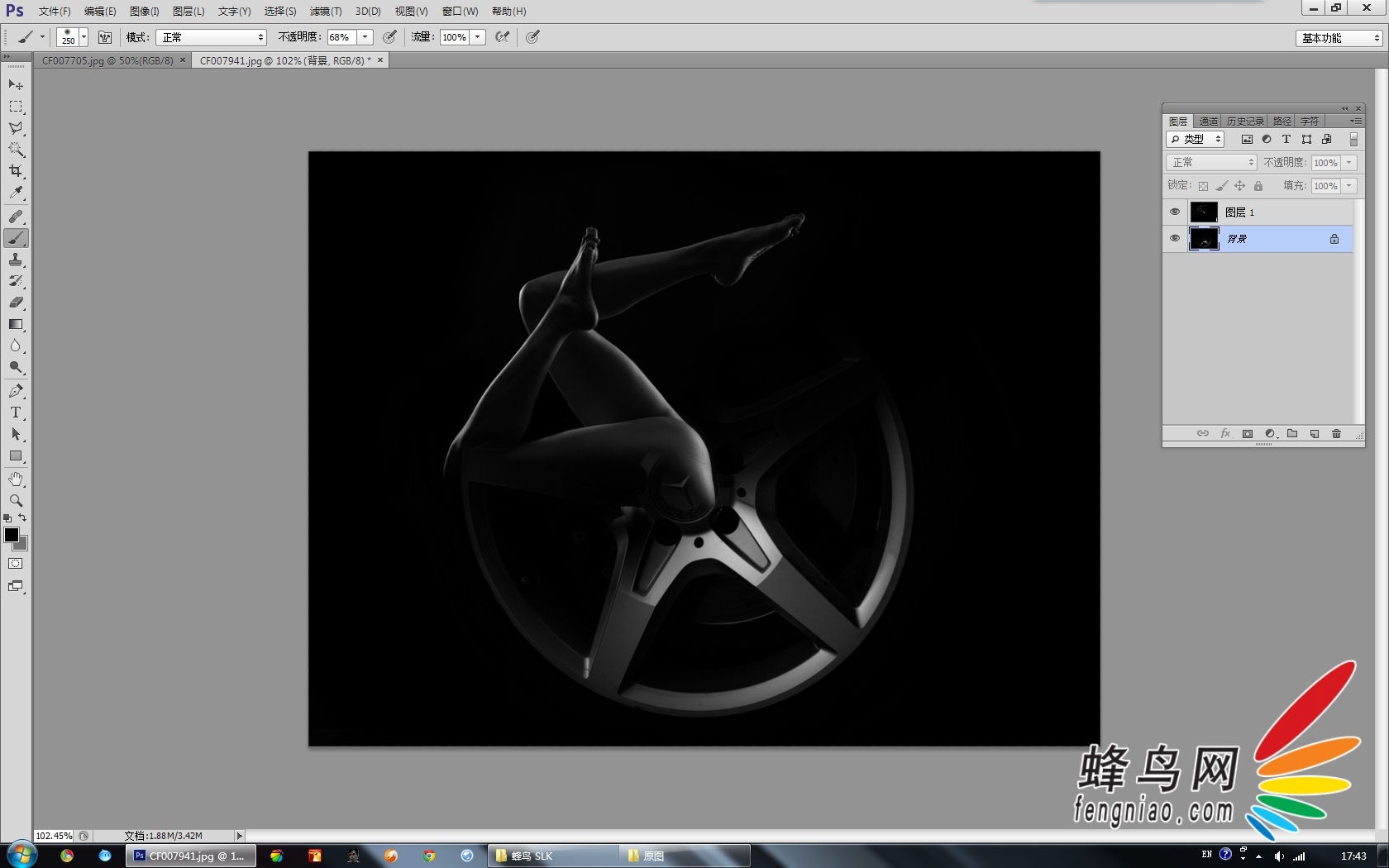Switch to 路径 panel tab

click(x=1282, y=122)
